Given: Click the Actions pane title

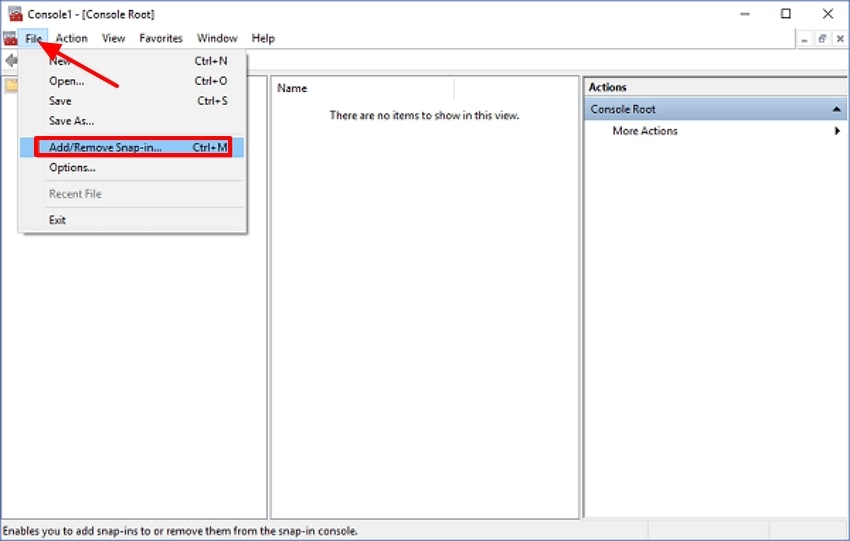Looking at the screenshot, I should click(607, 87).
